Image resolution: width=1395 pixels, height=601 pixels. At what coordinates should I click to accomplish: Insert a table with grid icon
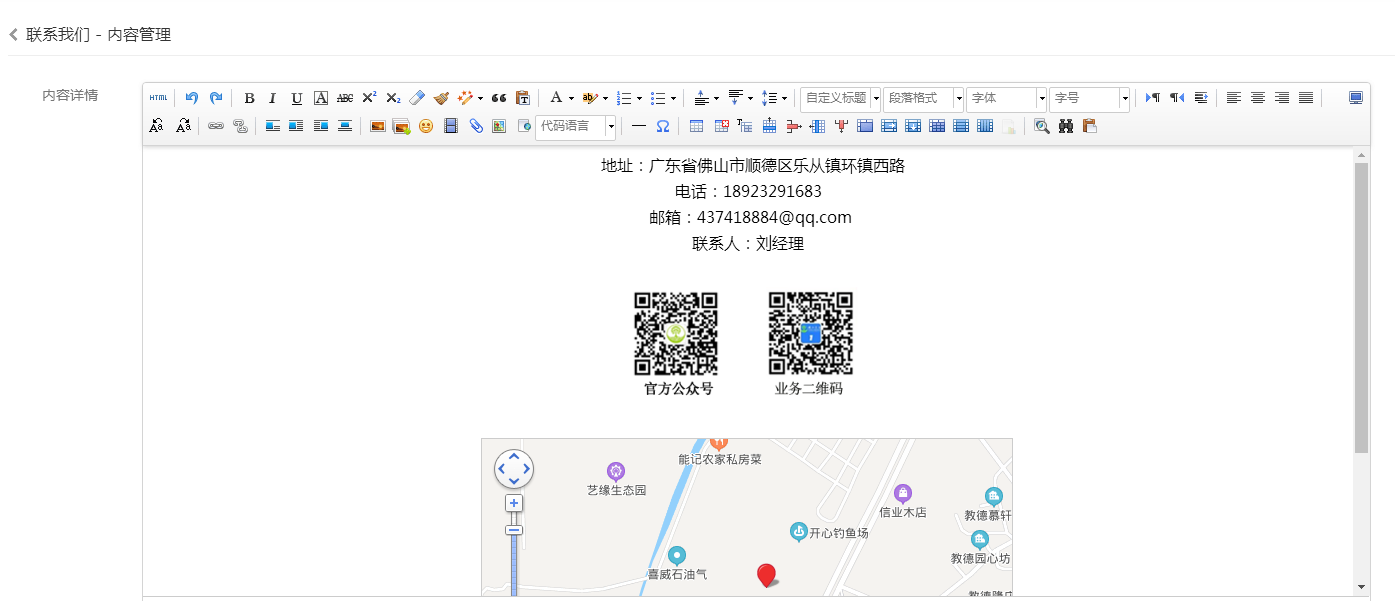697,126
